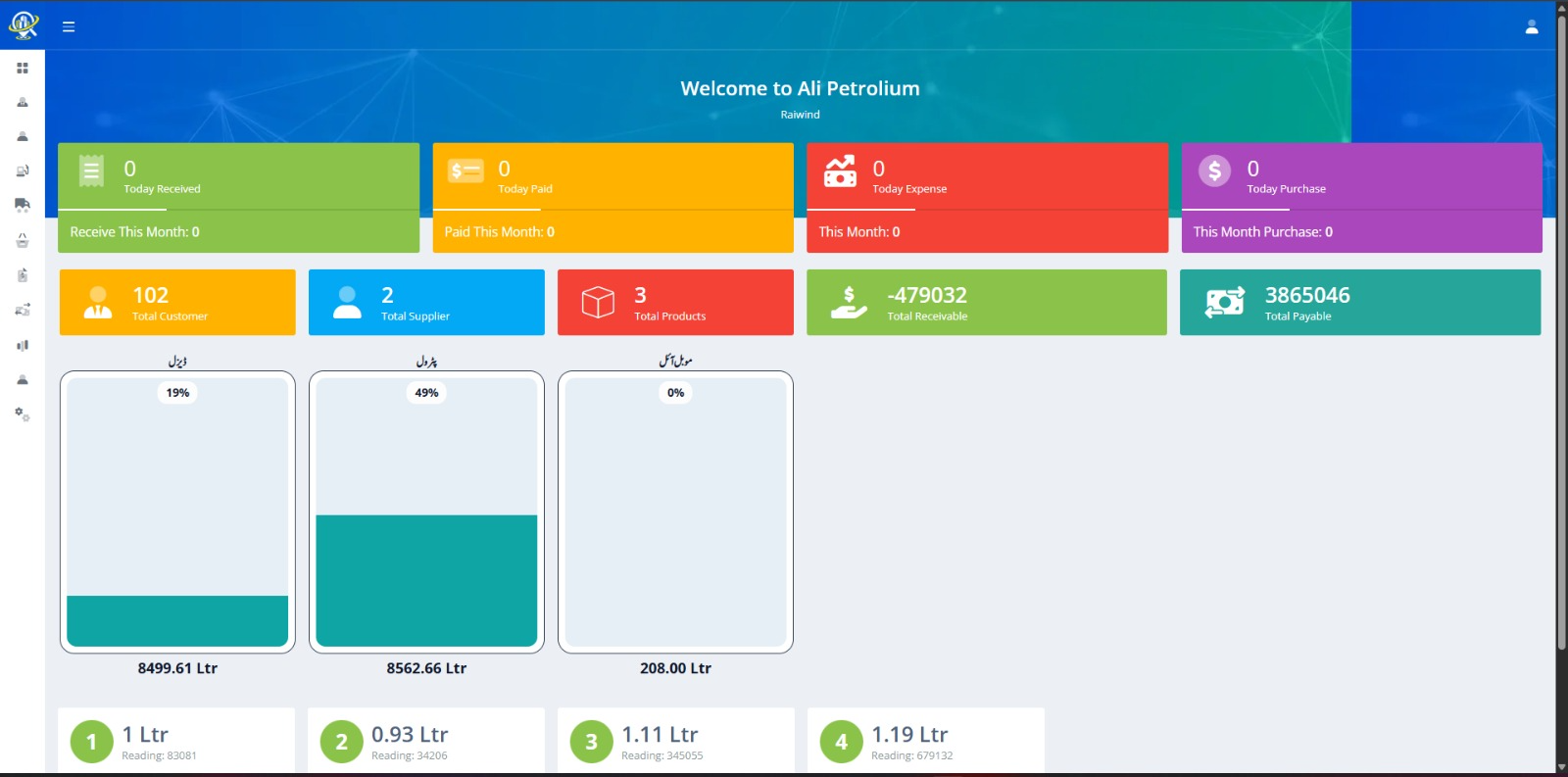The height and width of the screenshot is (777, 1568).
Task: Open the 2 Total Supplier card
Action: pos(426,303)
